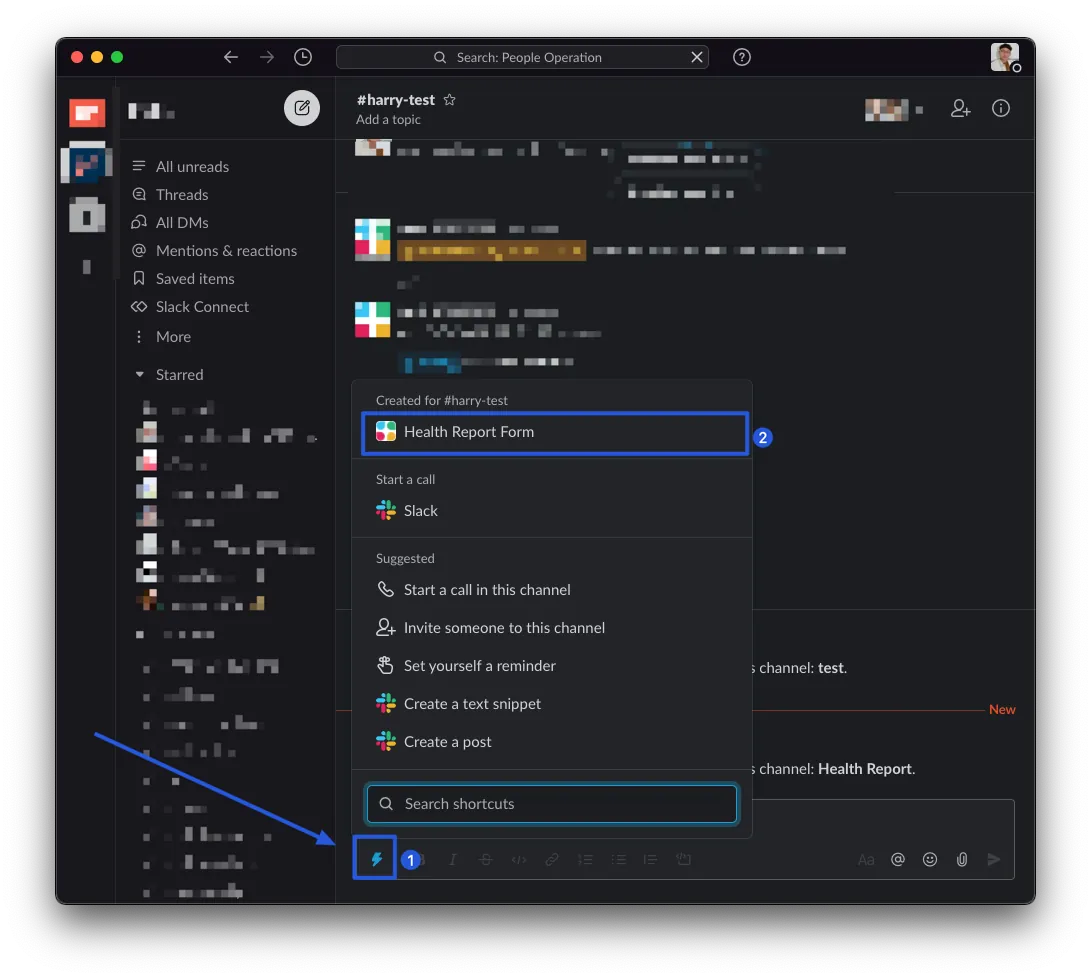The width and height of the screenshot is (1091, 978).
Task: Click the lightning bolt shortcuts icon
Action: point(376,859)
